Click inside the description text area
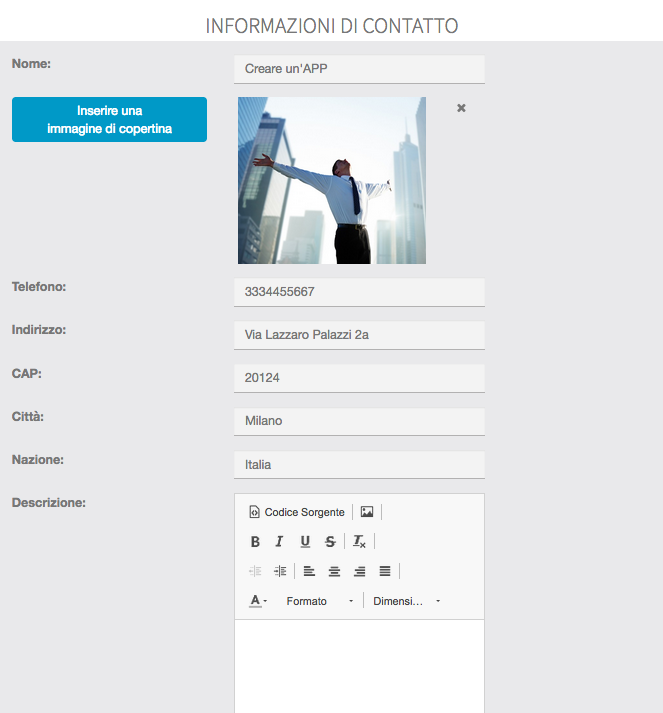The image size is (663, 713). click(359, 665)
